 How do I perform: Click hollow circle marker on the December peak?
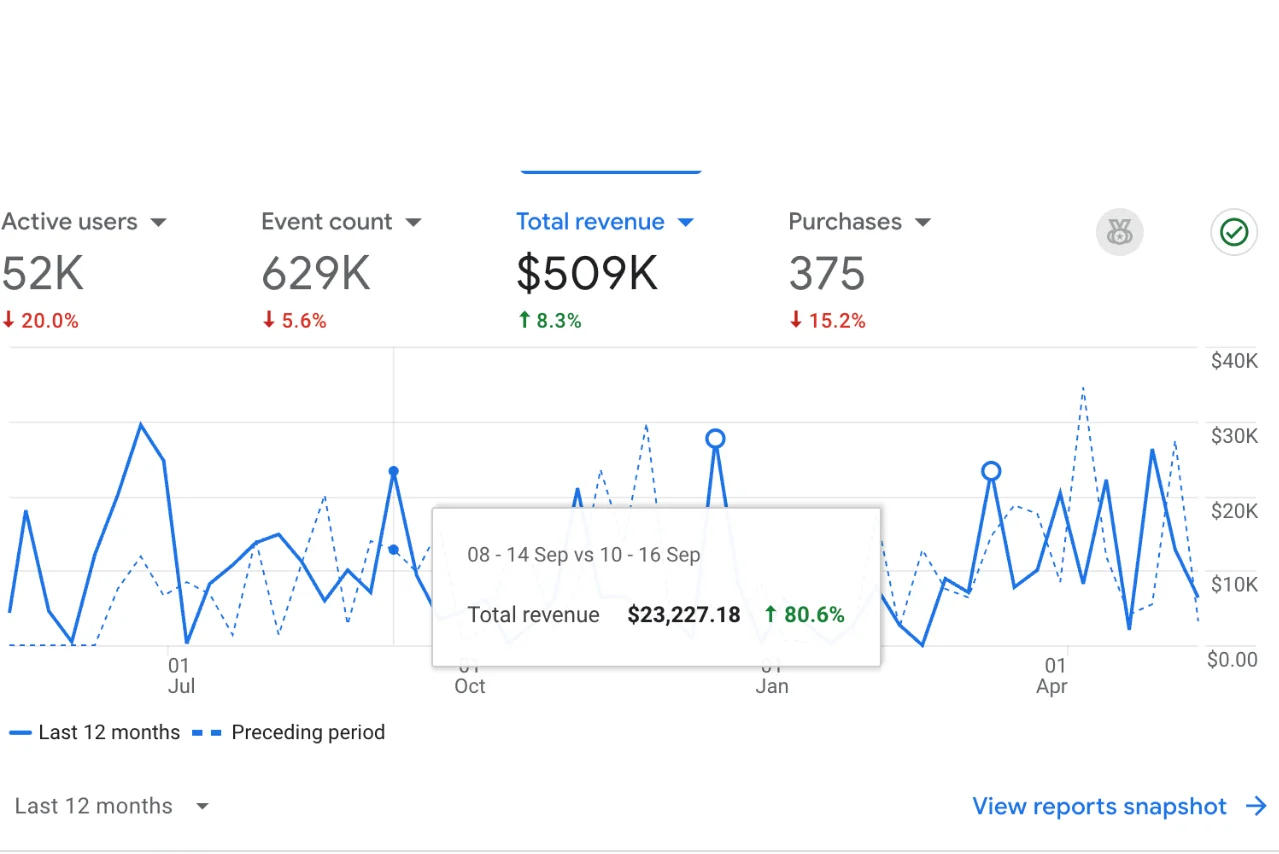pyautogui.click(x=715, y=438)
